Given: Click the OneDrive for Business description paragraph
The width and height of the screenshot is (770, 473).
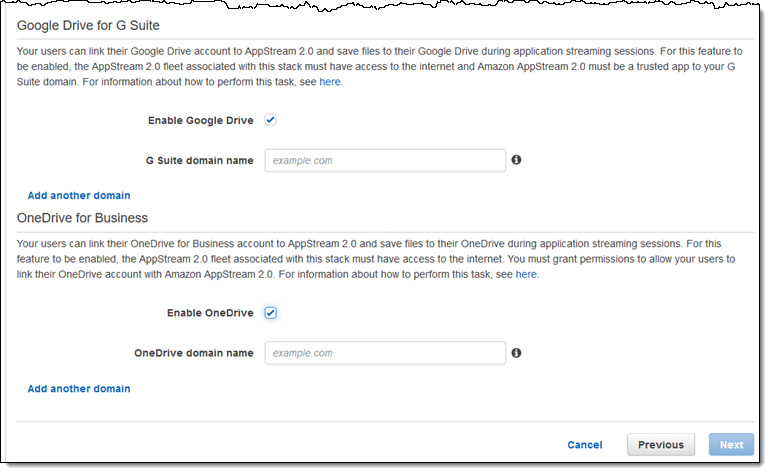Looking at the screenshot, I should pos(370,258).
